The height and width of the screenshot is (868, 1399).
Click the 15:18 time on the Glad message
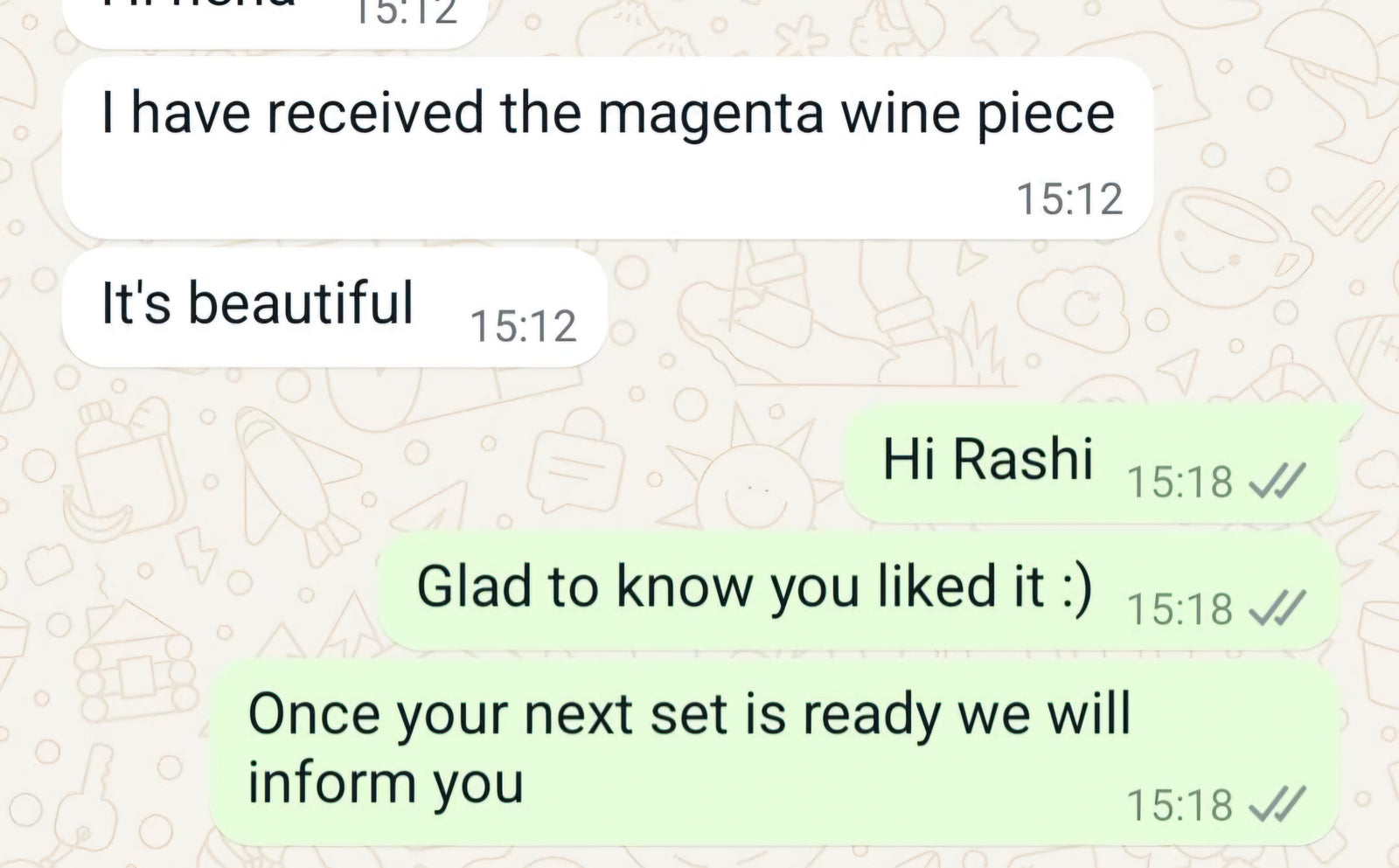click(x=1180, y=609)
